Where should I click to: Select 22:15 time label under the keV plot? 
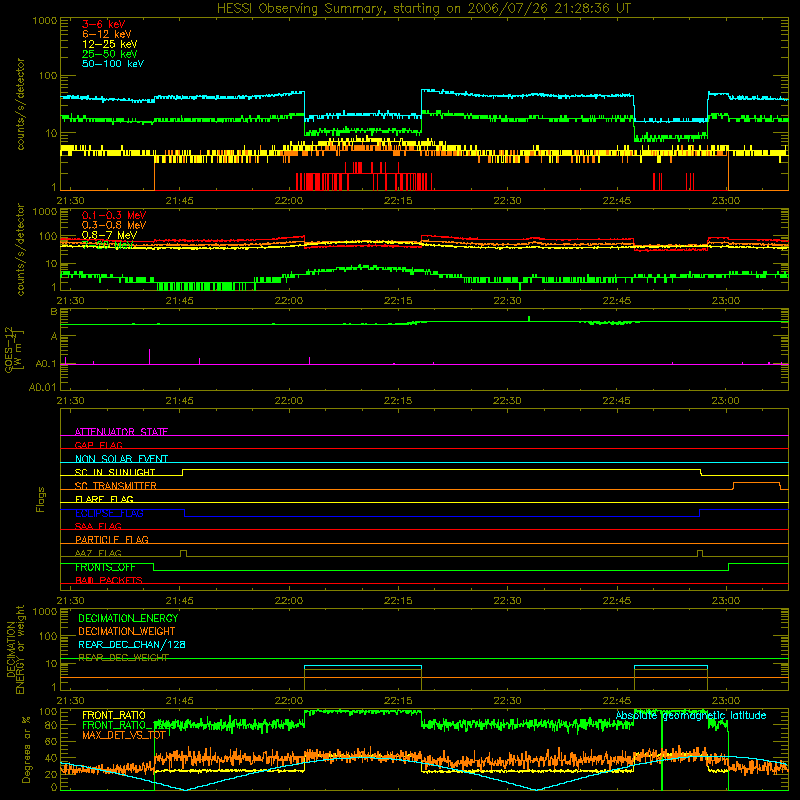pyautogui.click(x=398, y=201)
